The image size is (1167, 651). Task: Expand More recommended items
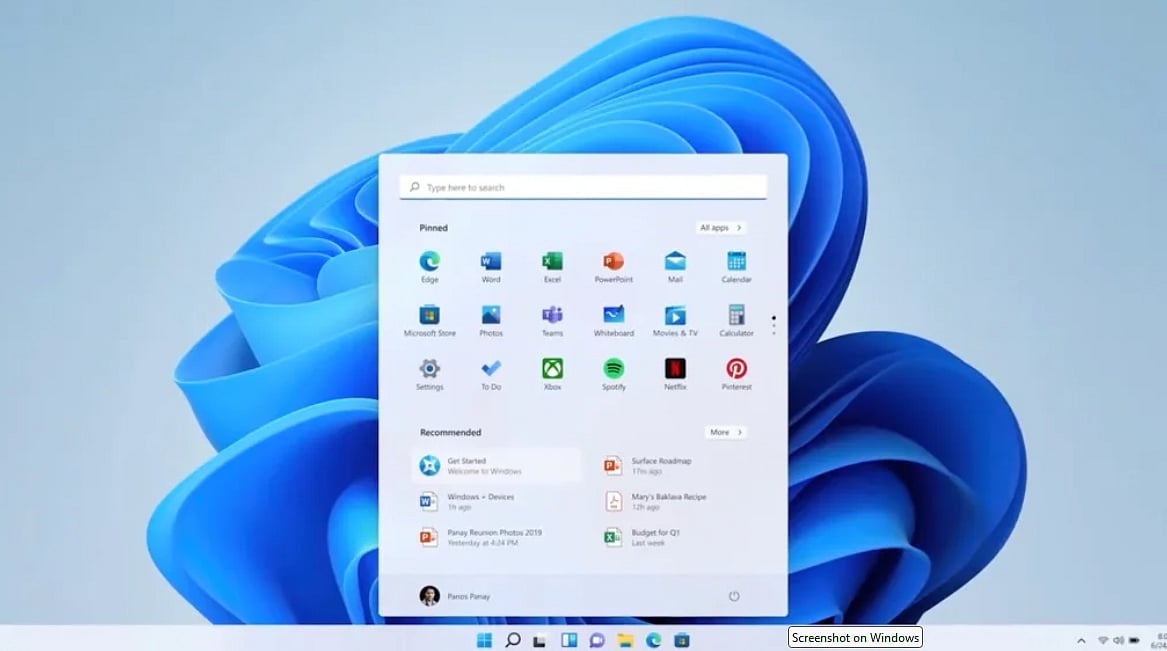(725, 432)
